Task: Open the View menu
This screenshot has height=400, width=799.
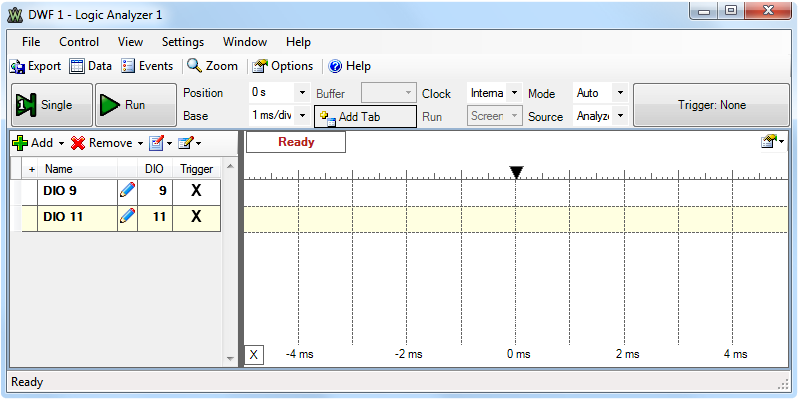Action: click(130, 42)
